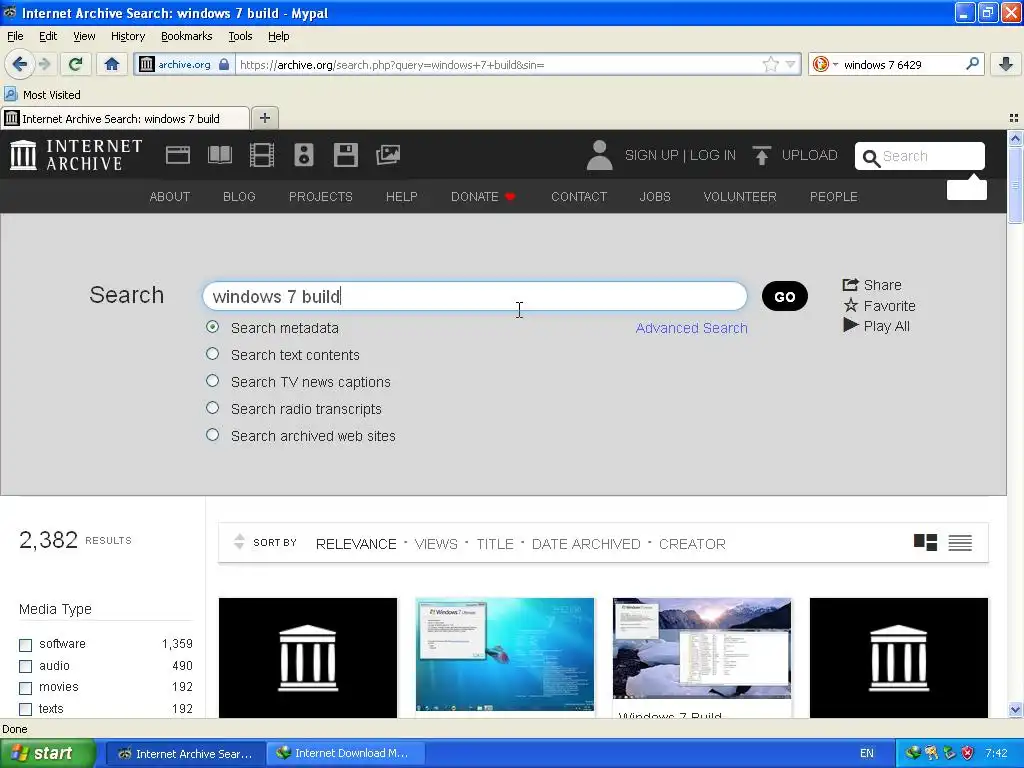Check the software media type box
This screenshot has width=1024, height=768.
tap(25, 645)
